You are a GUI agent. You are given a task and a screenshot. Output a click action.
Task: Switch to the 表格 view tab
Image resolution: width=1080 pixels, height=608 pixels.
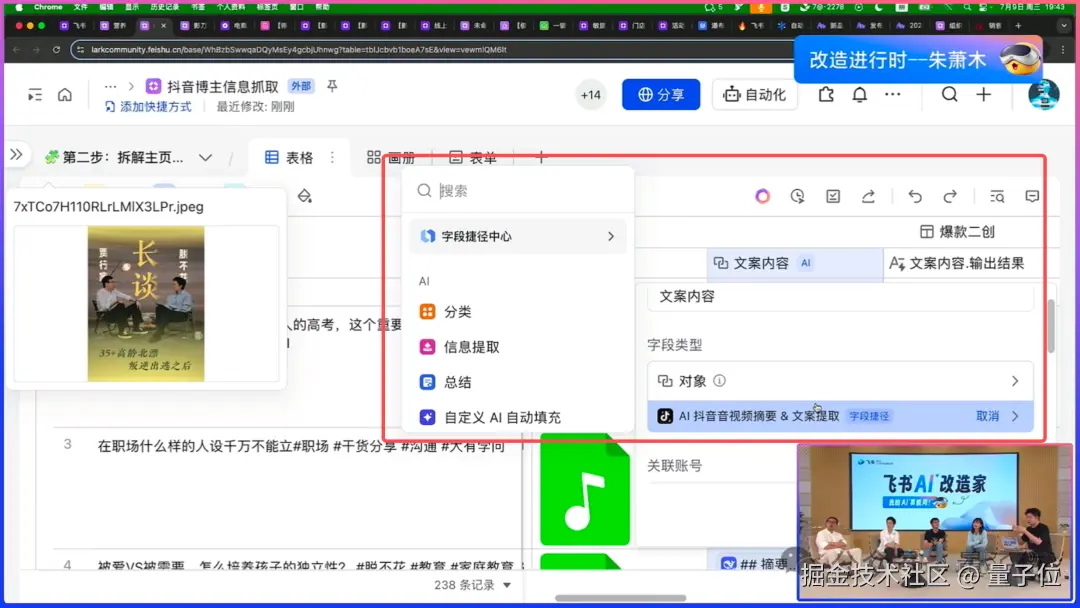289,158
